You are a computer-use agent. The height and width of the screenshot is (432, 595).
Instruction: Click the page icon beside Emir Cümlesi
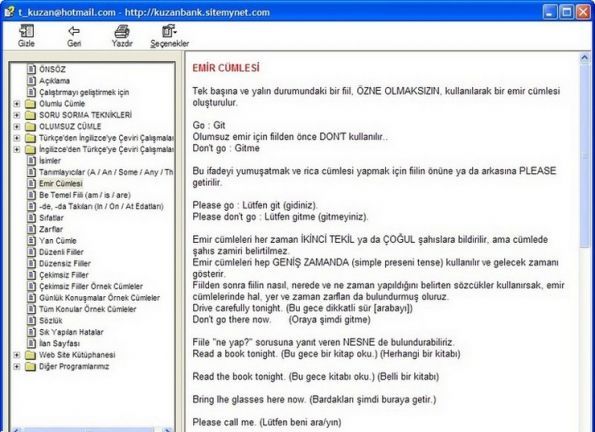[x=31, y=183]
